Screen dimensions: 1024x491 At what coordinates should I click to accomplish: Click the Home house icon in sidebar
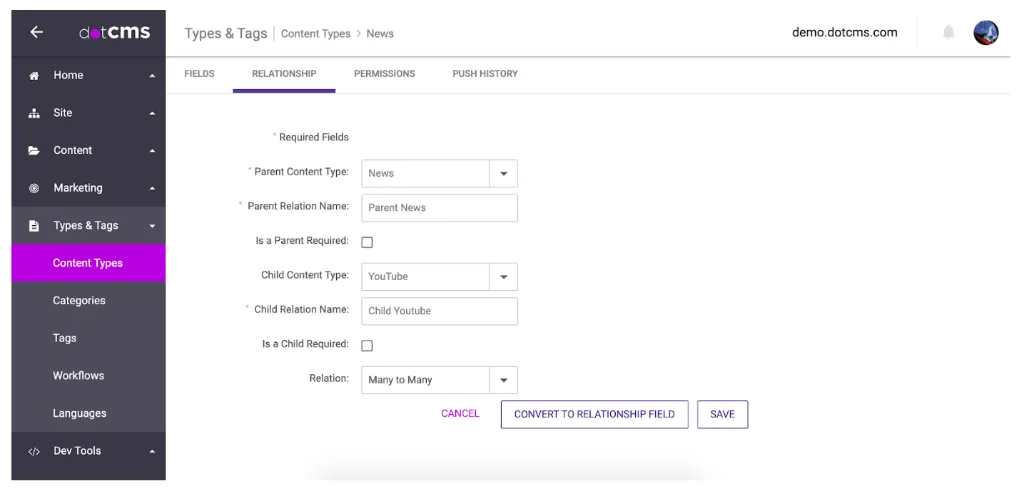[34, 76]
